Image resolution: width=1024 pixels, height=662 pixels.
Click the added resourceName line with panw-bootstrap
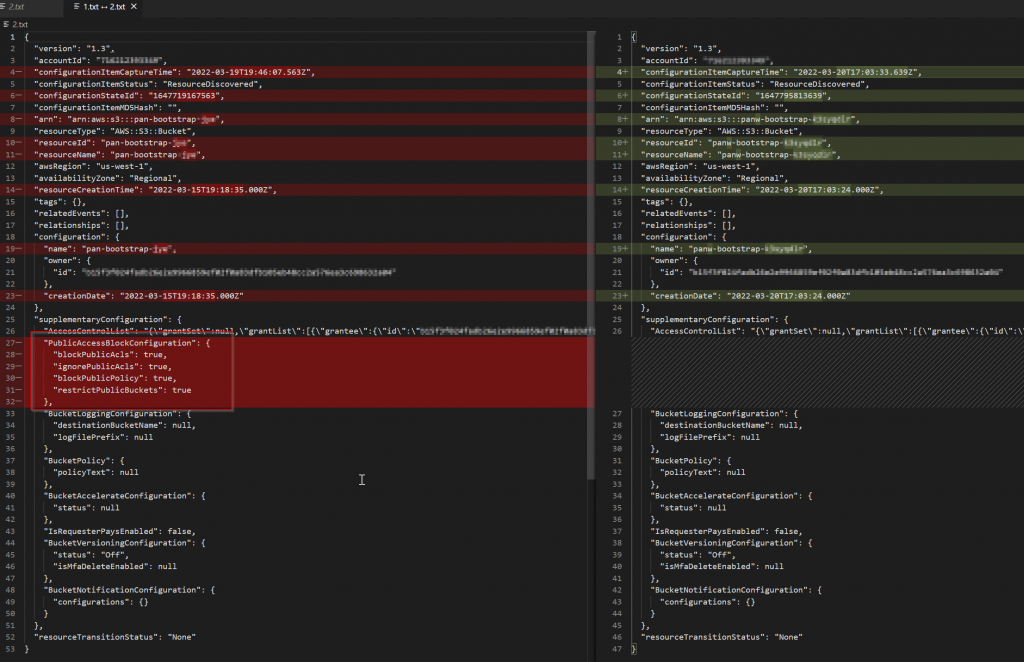tap(810, 155)
